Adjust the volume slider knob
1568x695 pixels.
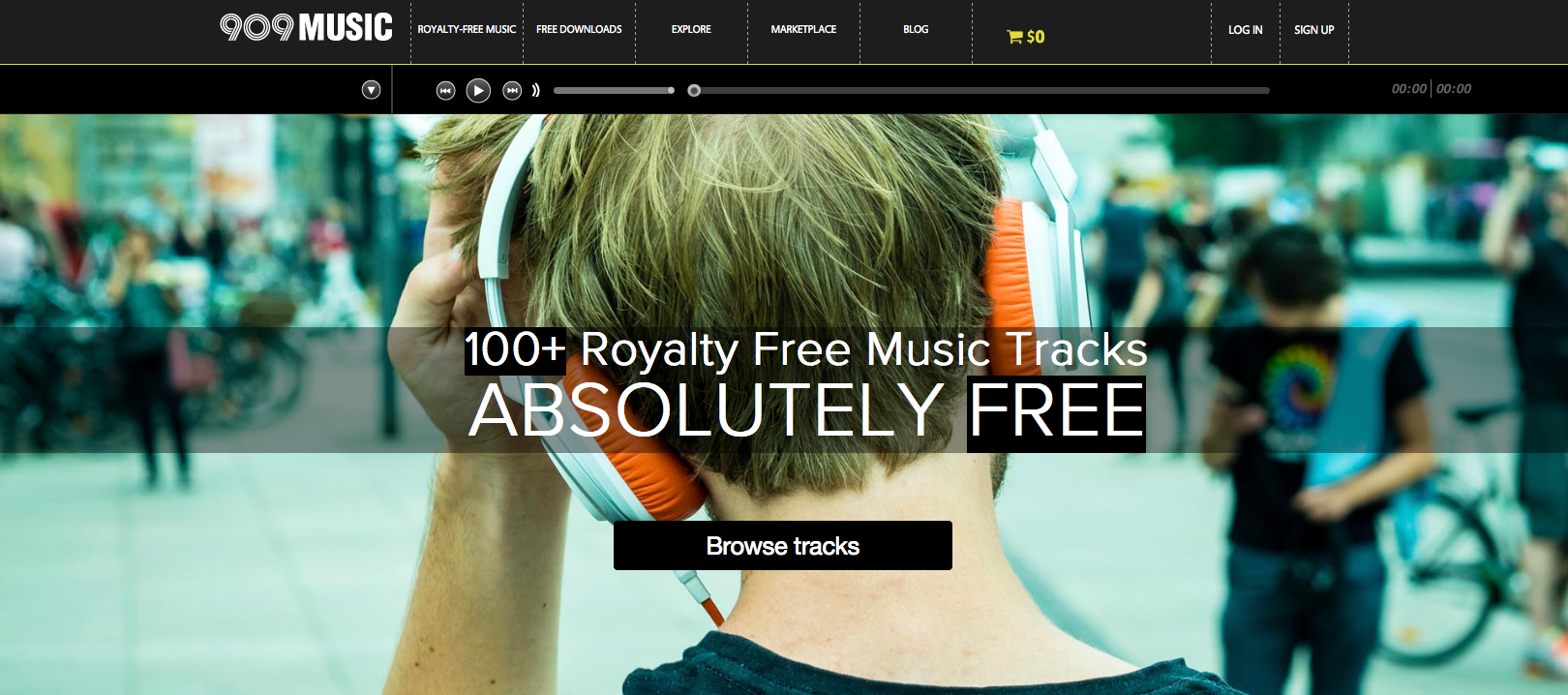pyautogui.click(x=671, y=90)
